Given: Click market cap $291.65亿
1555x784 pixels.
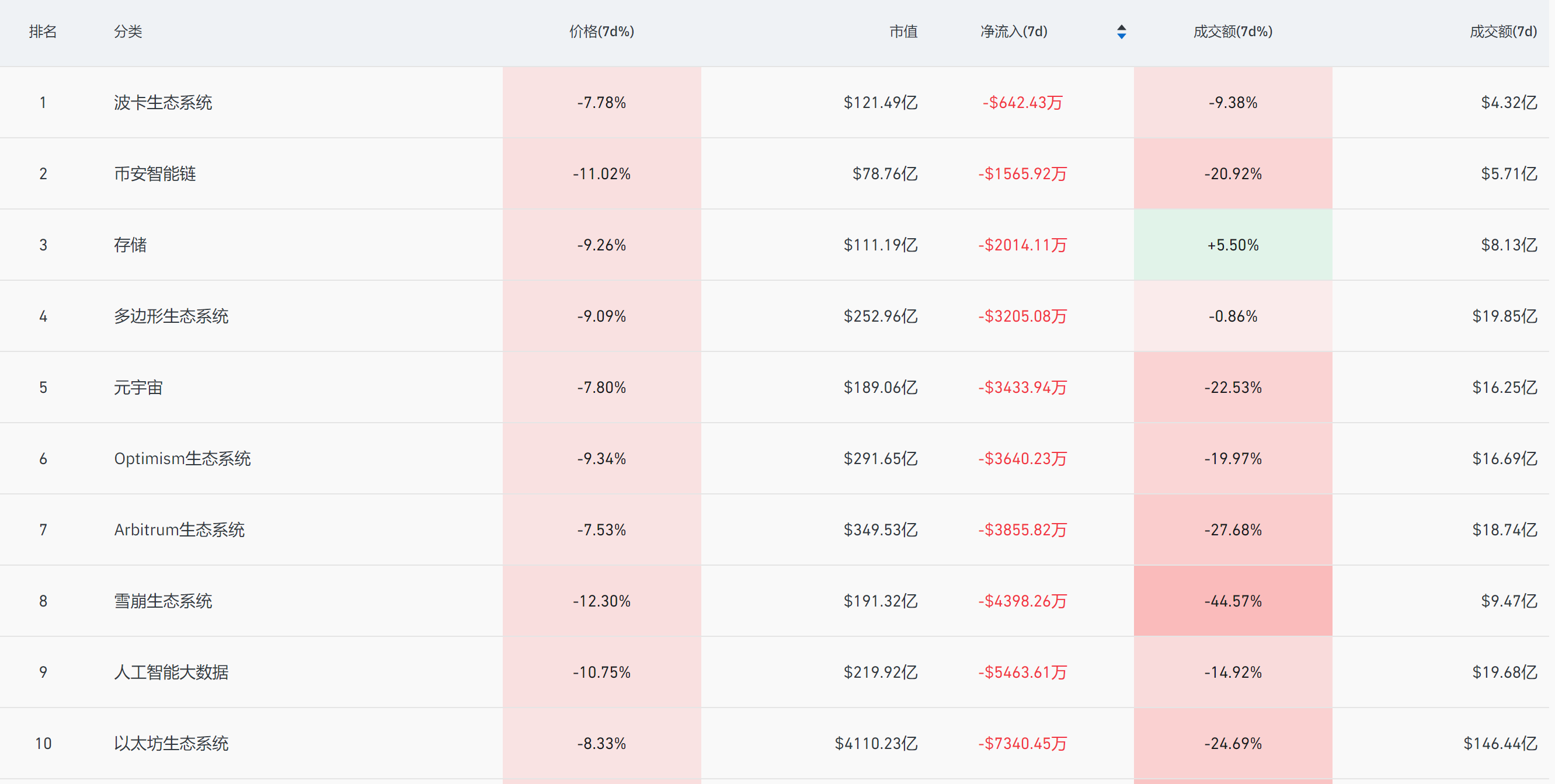Looking at the screenshot, I should pyautogui.click(x=881, y=459).
